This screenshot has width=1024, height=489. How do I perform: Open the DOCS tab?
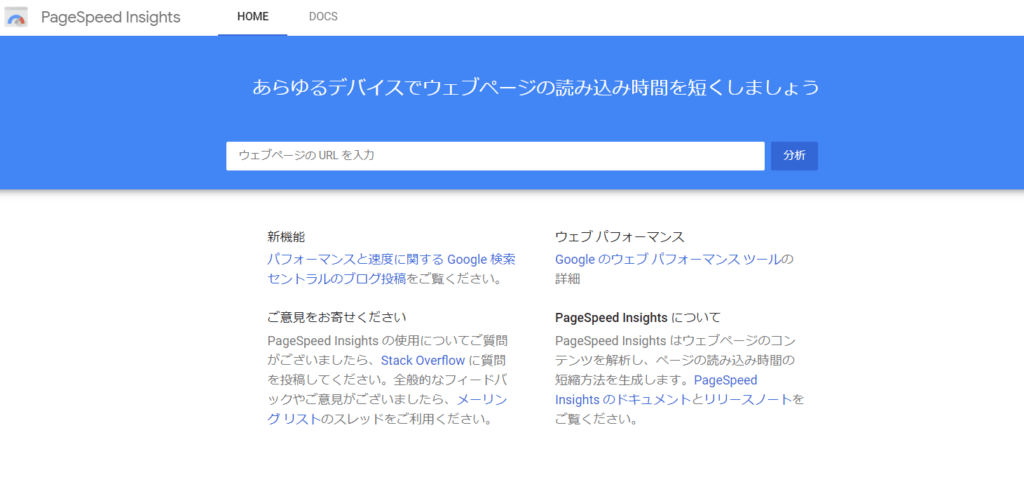click(x=323, y=17)
